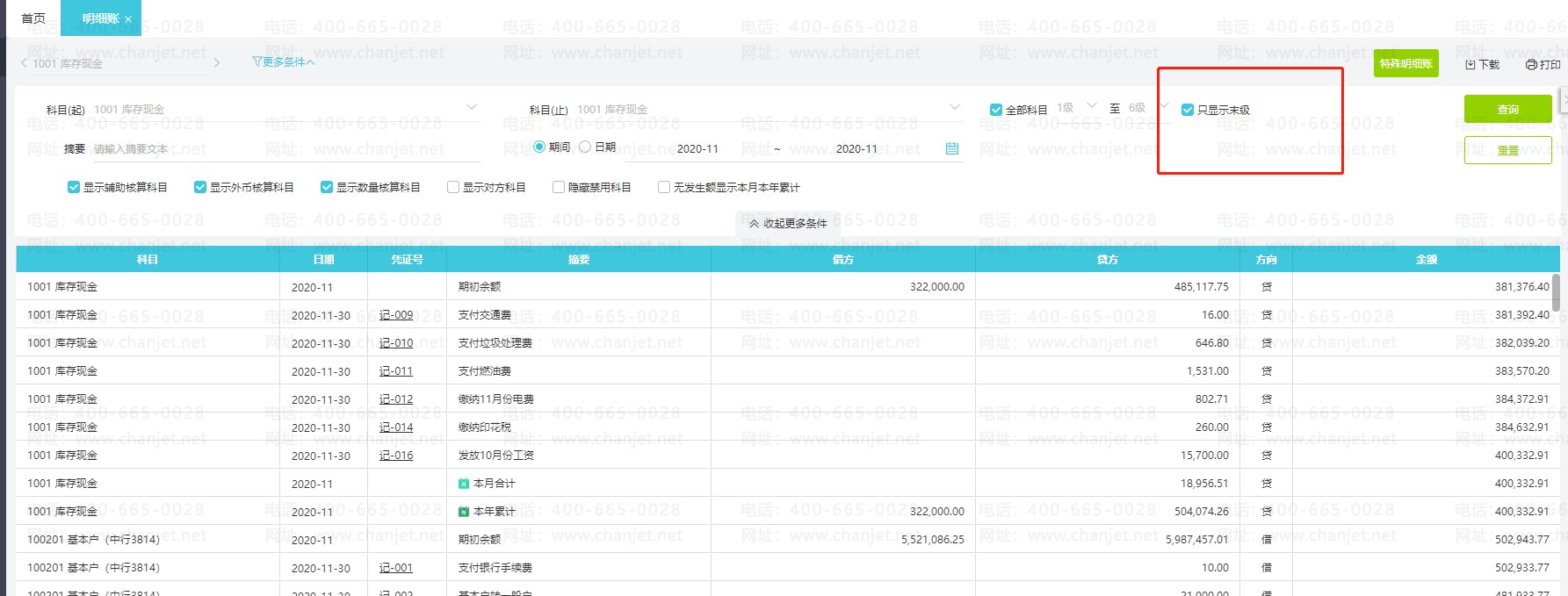
Task: Enable the 显示对方科目 checkbox
Action: click(x=453, y=187)
